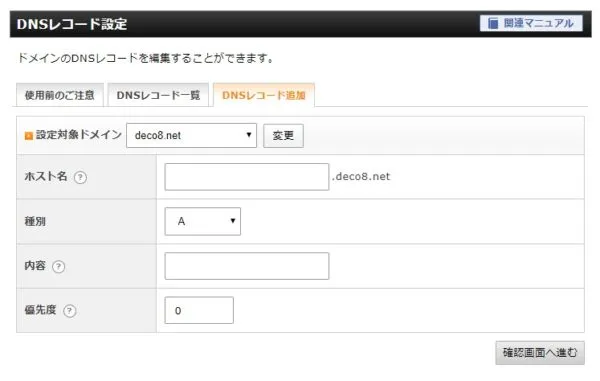The height and width of the screenshot is (381, 600).
Task: Open the 種別 record type dropdown showing A
Action: coord(202,221)
